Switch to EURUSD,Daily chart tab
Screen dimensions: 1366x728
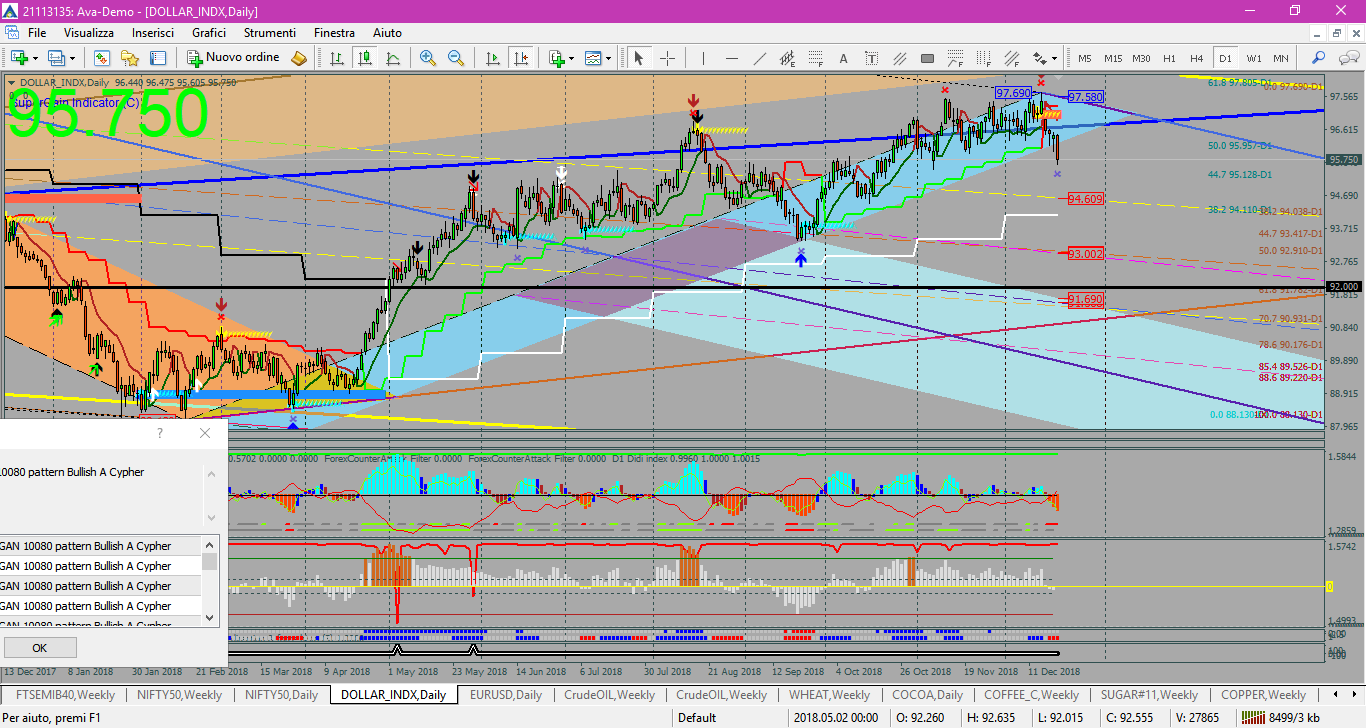pos(505,694)
